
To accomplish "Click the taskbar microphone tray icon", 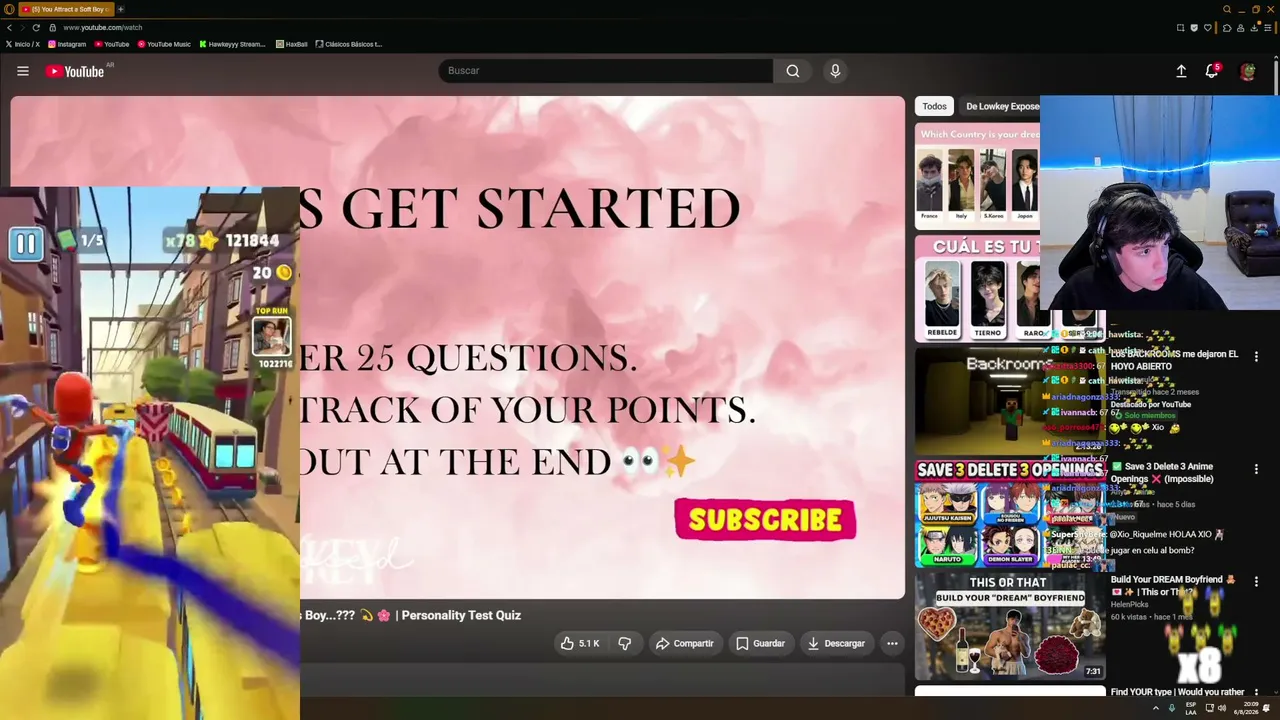I will [x=1172, y=708].
